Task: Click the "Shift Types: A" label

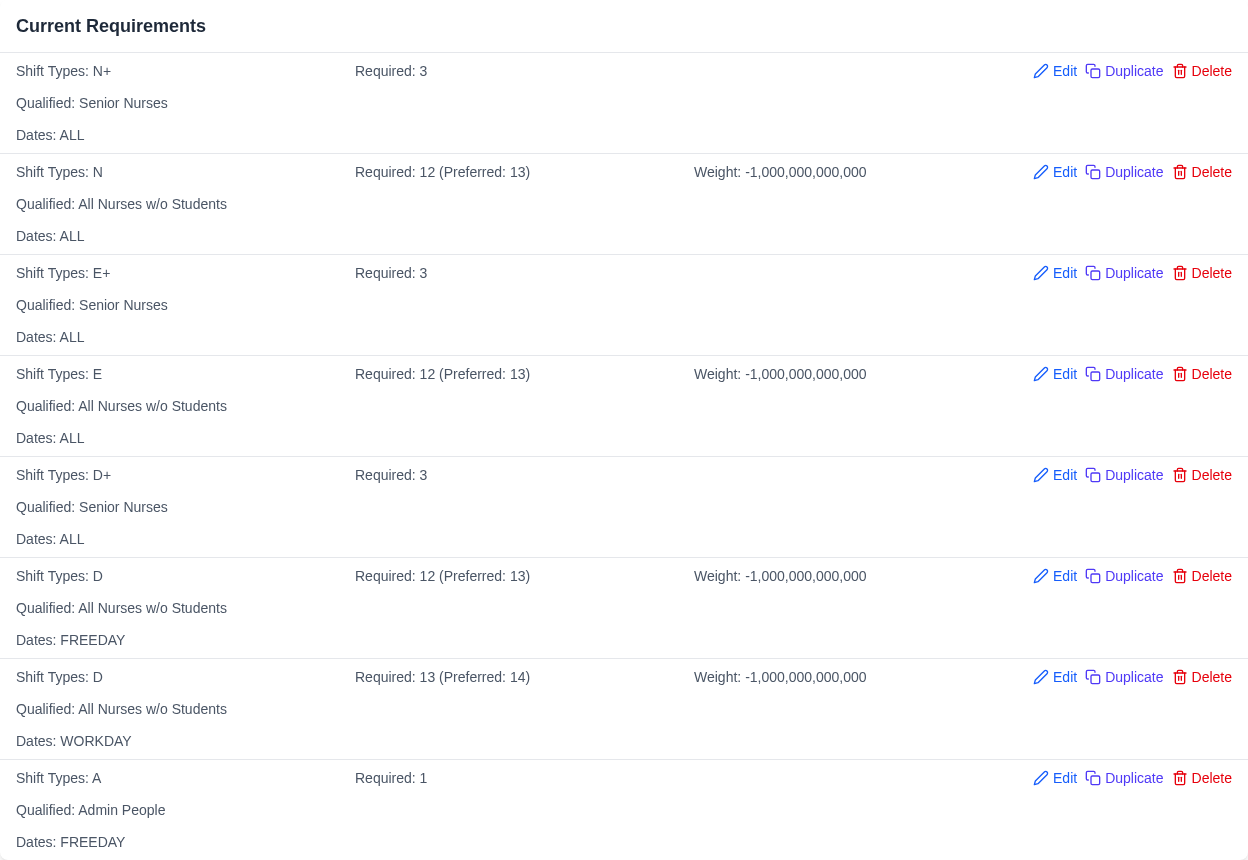Action: pyautogui.click(x=59, y=778)
